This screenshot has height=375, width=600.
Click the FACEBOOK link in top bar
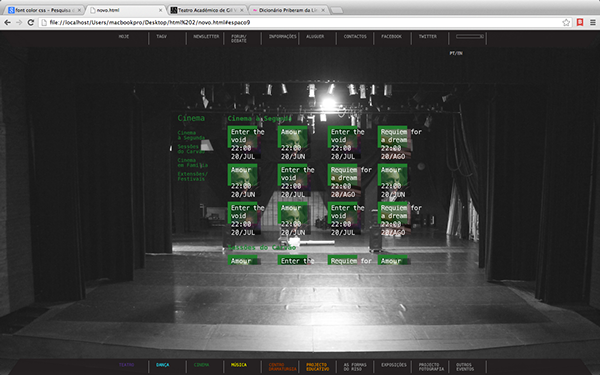coord(391,36)
